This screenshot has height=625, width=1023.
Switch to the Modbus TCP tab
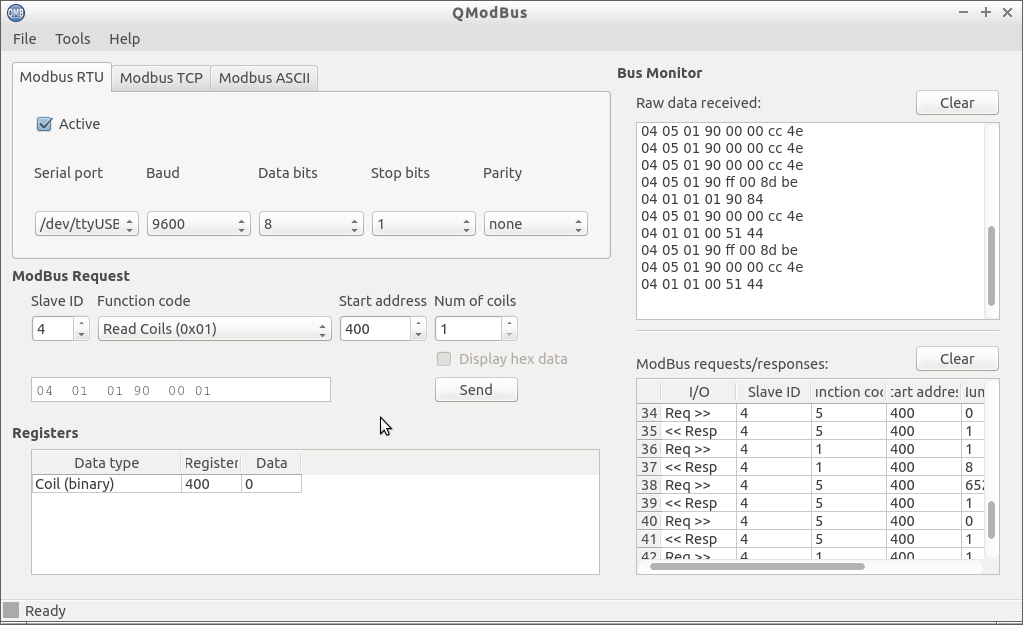[x=161, y=78]
